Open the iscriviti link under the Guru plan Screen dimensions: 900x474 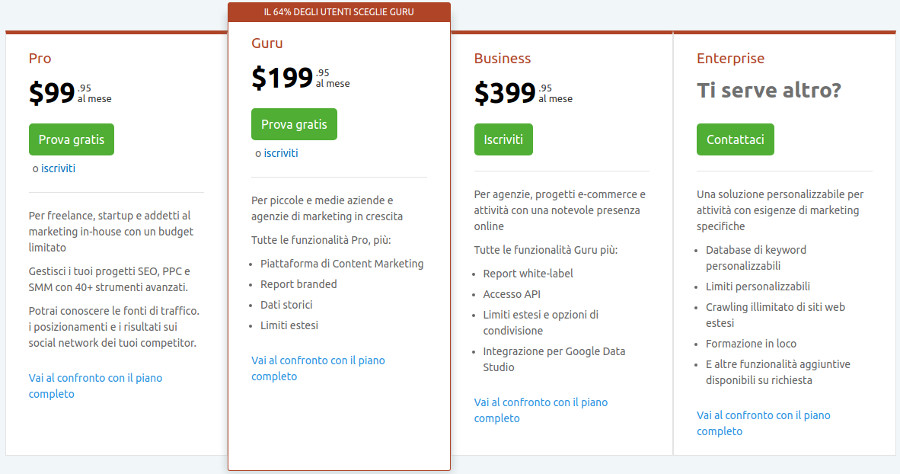(x=281, y=153)
